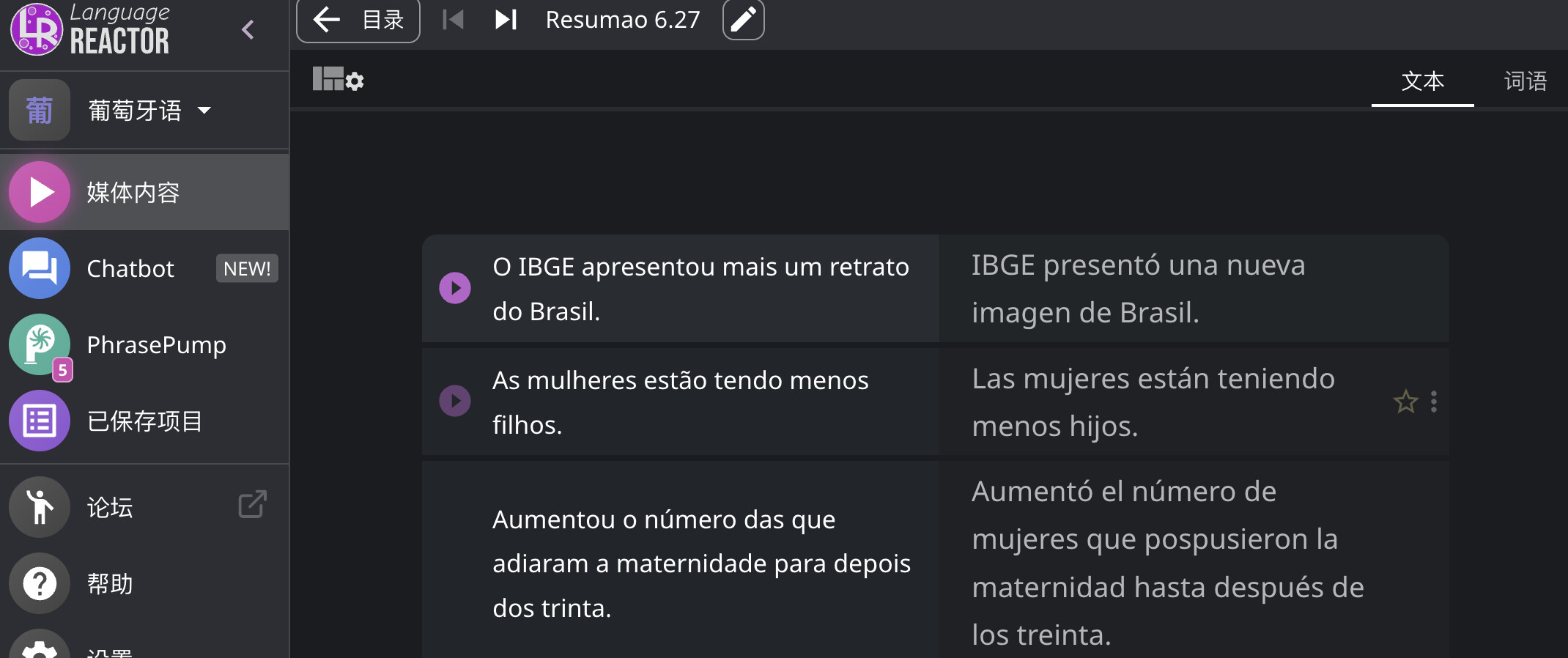Open the three-dot menu for the second sentence
The image size is (1568, 658).
point(1434,402)
